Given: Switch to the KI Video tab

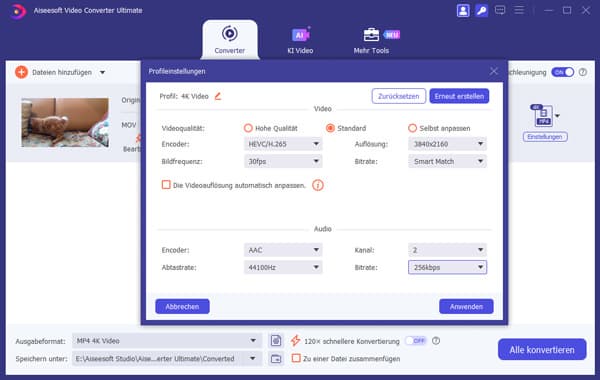Looking at the screenshot, I should point(300,40).
